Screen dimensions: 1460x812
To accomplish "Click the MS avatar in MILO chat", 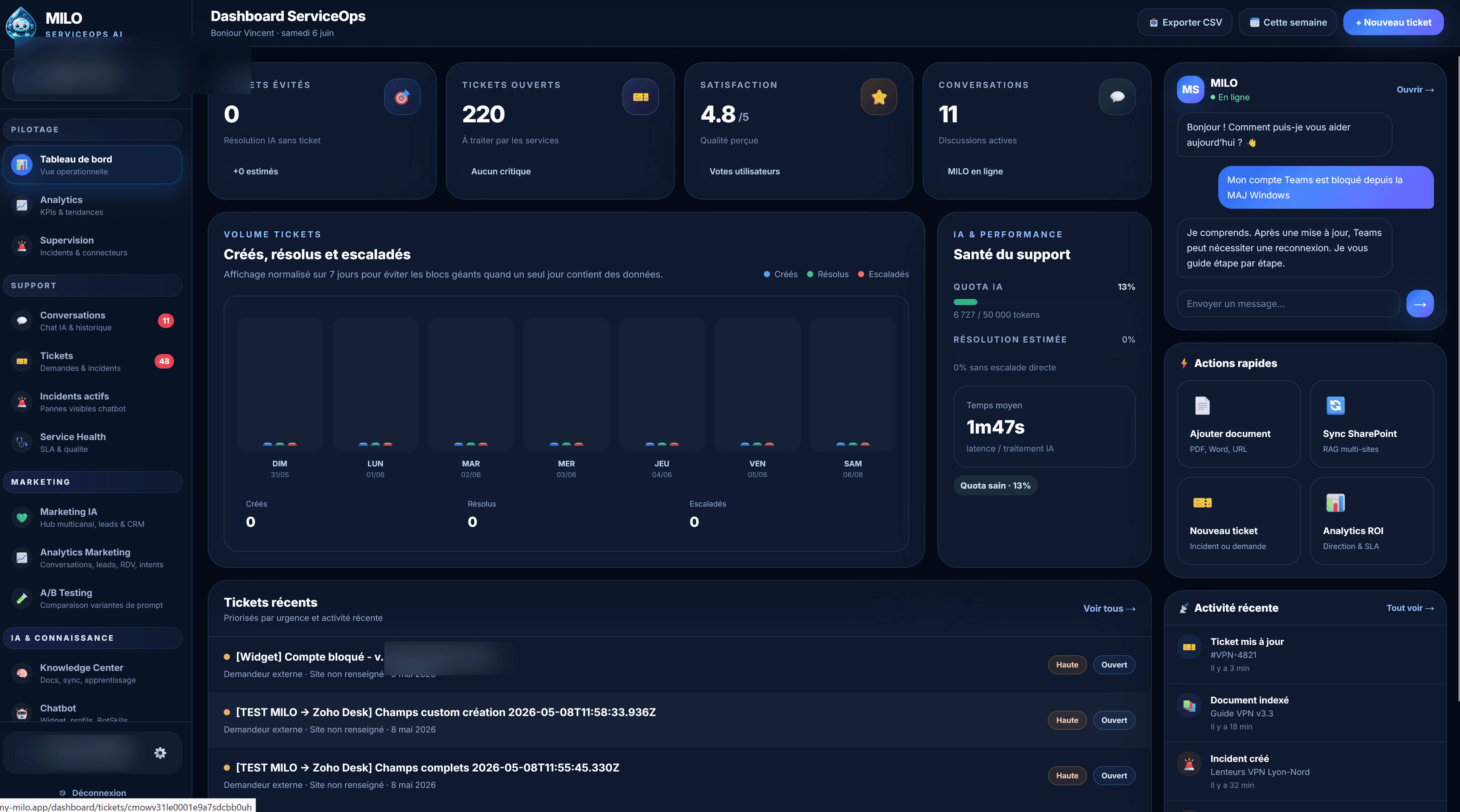I will point(1190,89).
